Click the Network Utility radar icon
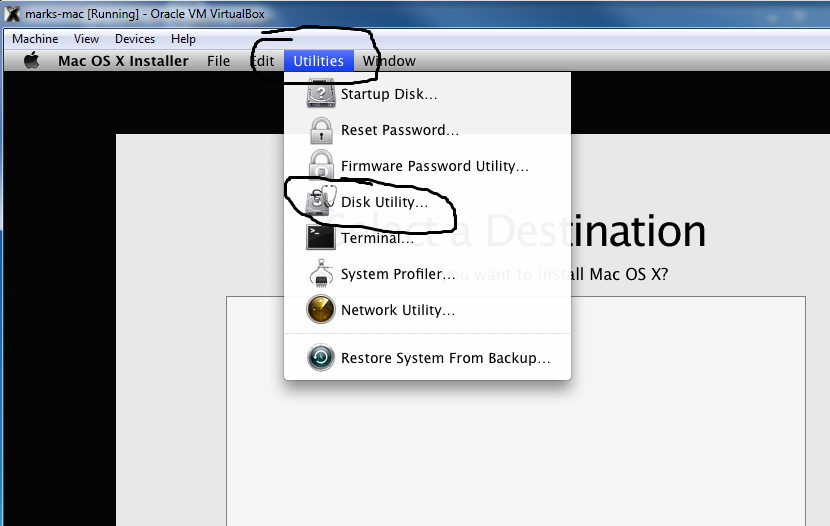The image size is (830, 526). click(320, 309)
